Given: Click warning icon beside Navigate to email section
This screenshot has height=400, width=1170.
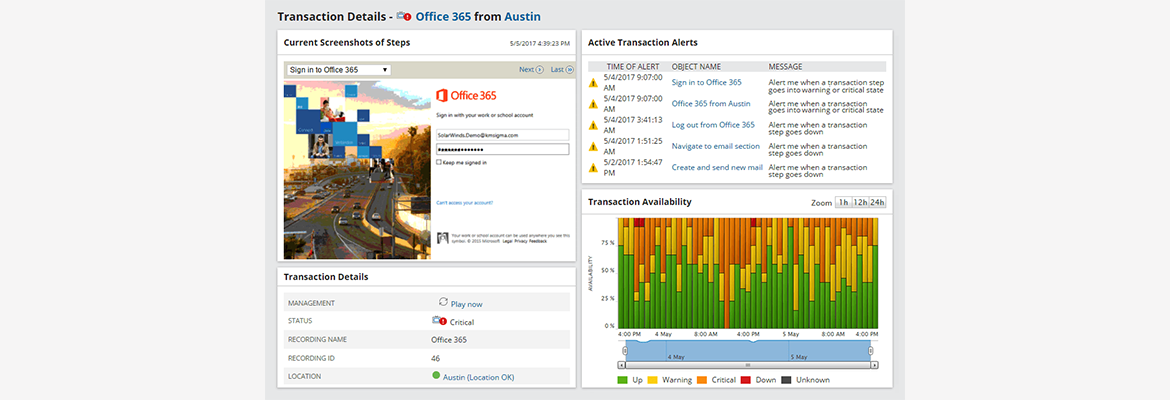Looking at the screenshot, I should tap(593, 146).
